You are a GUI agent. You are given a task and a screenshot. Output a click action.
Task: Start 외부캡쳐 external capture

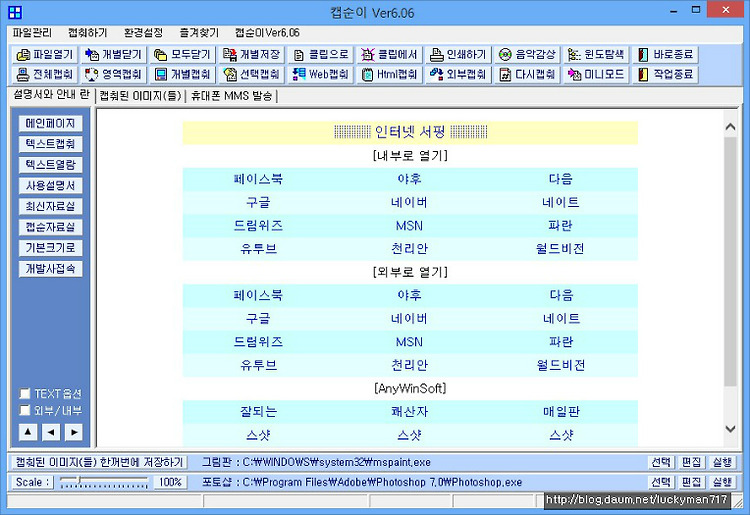coord(458,75)
